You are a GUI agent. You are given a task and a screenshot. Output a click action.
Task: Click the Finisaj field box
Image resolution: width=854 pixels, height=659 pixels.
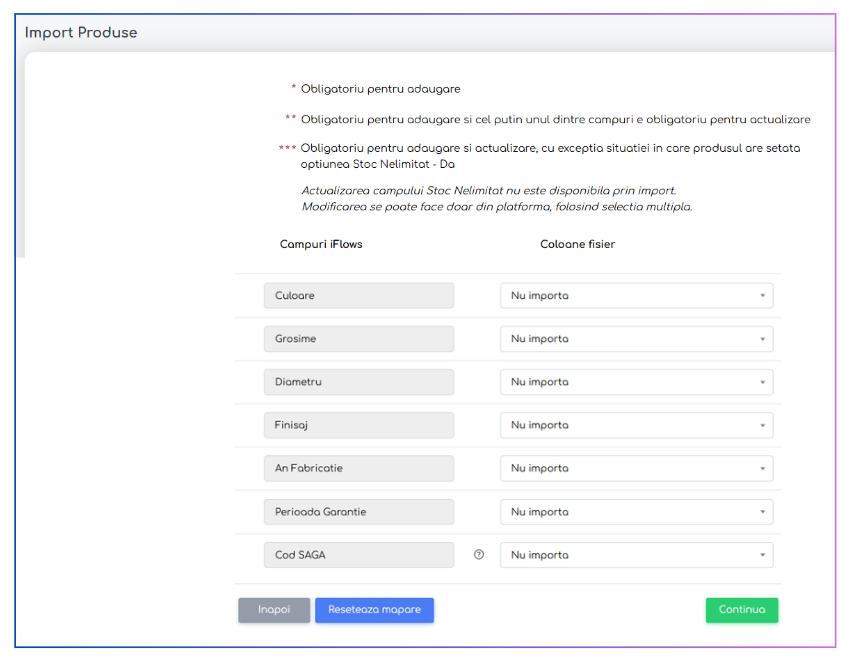358,425
